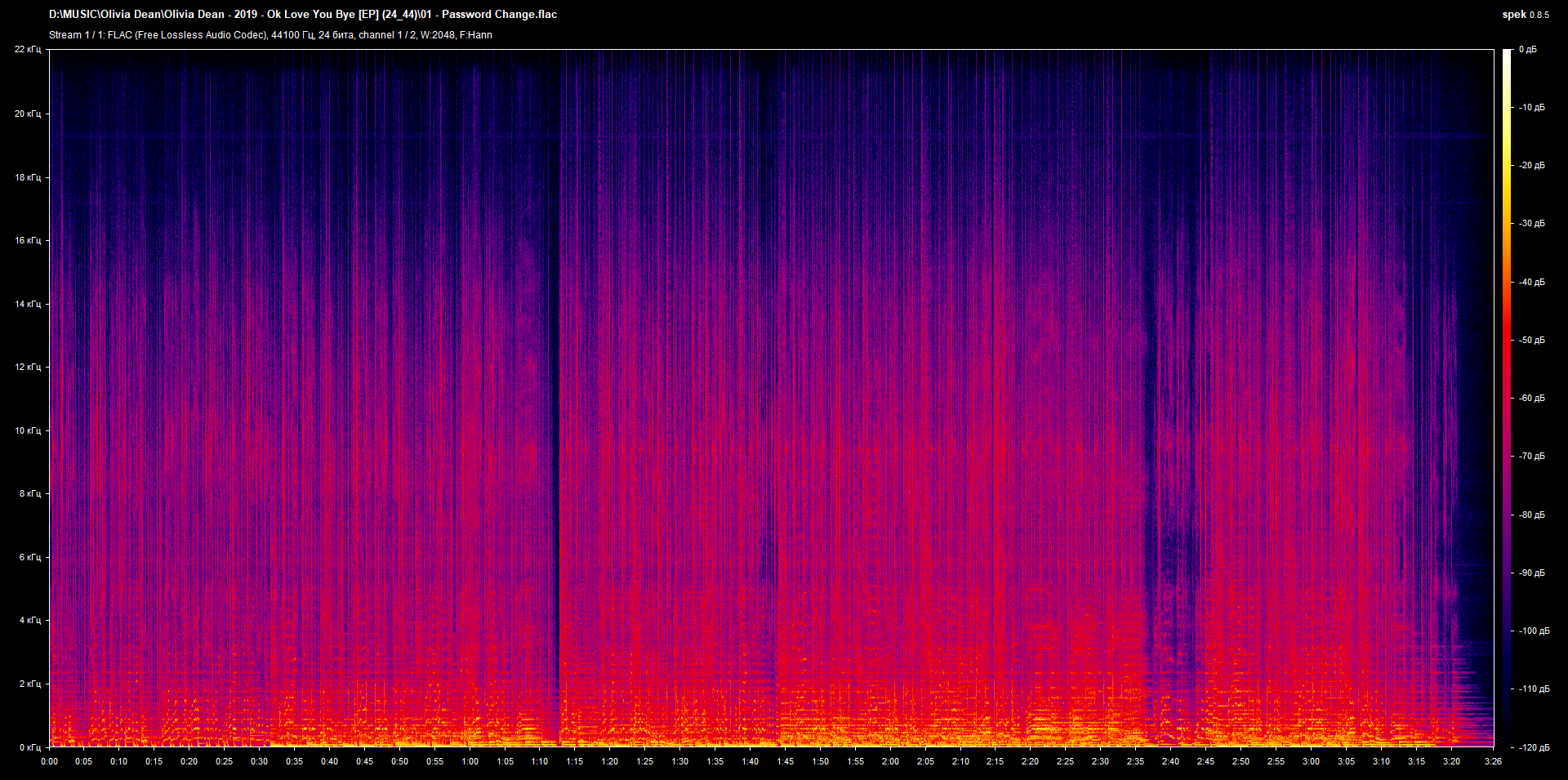
Task: Click the '2:40' time axis label
Action: (1170, 761)
